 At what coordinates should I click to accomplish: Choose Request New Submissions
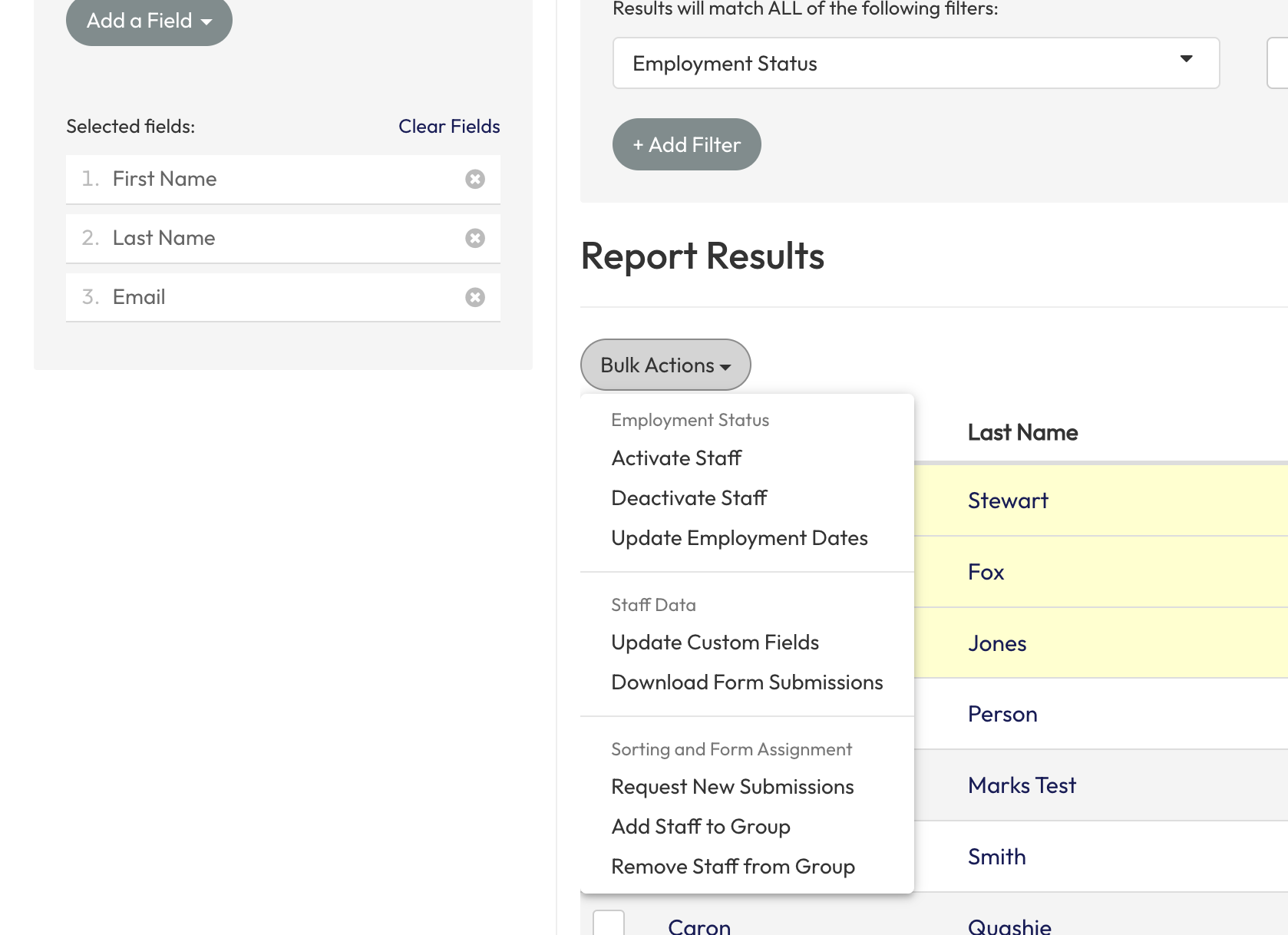click(732, 786)
